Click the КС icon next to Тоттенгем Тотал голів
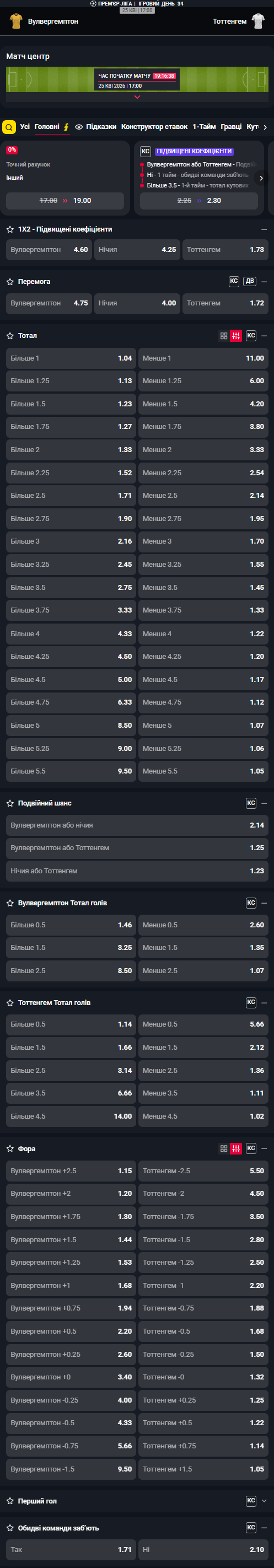This screenshot has height=1568, width=274. pos(251,1002)
